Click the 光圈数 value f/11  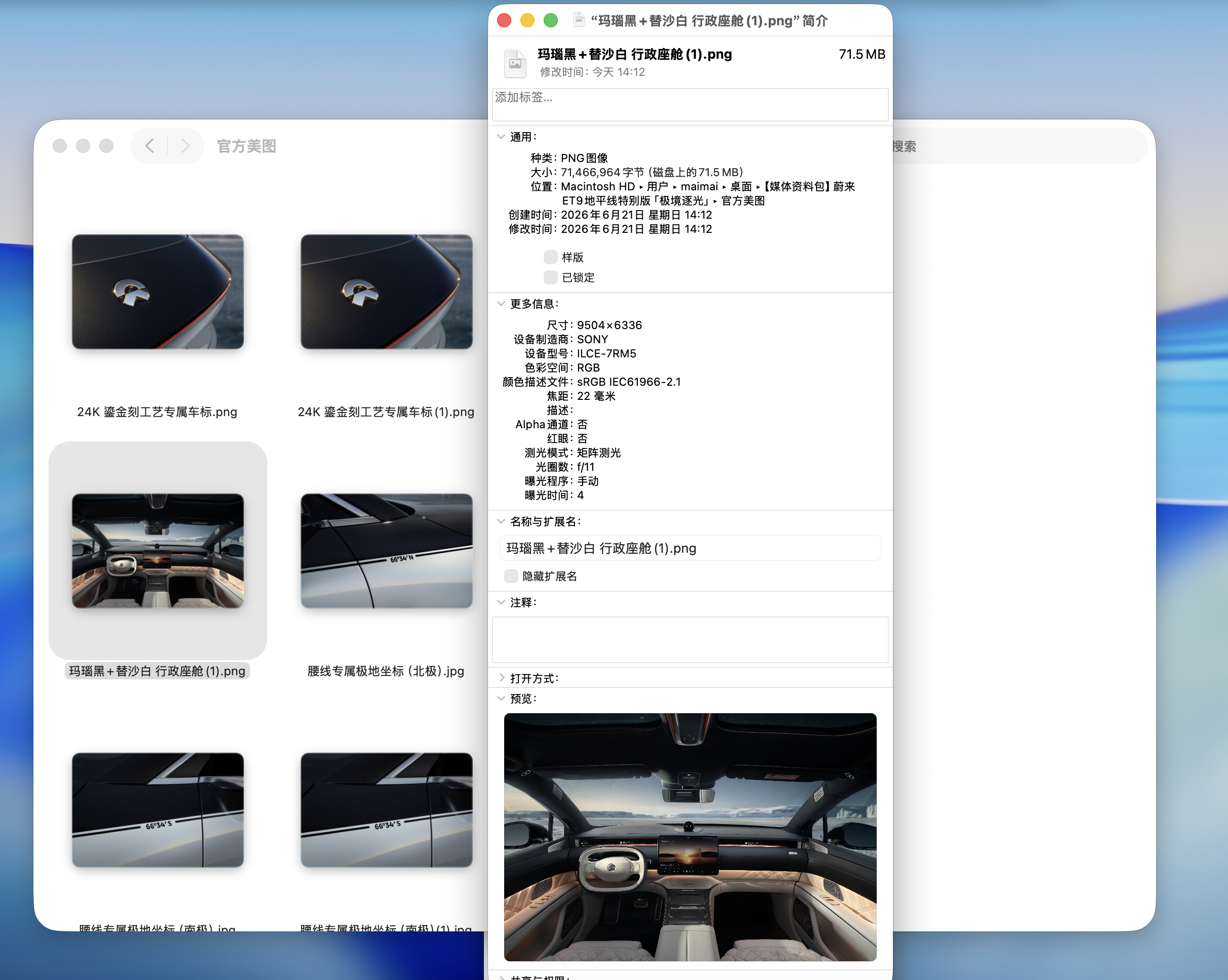pos(586,467)
